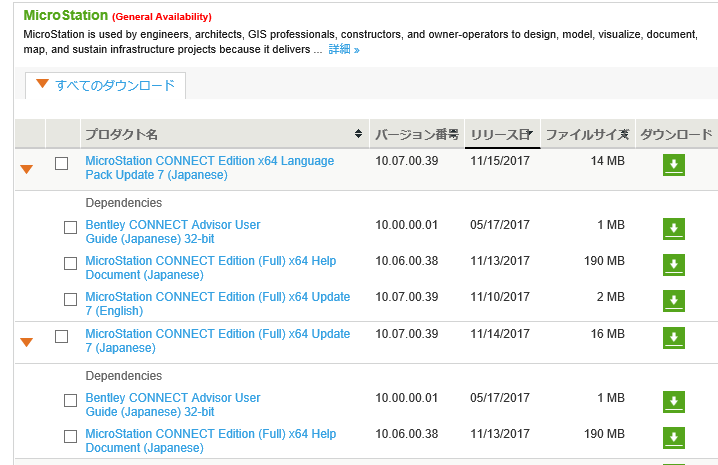Click (General Availability) red label

coord(162,16)
